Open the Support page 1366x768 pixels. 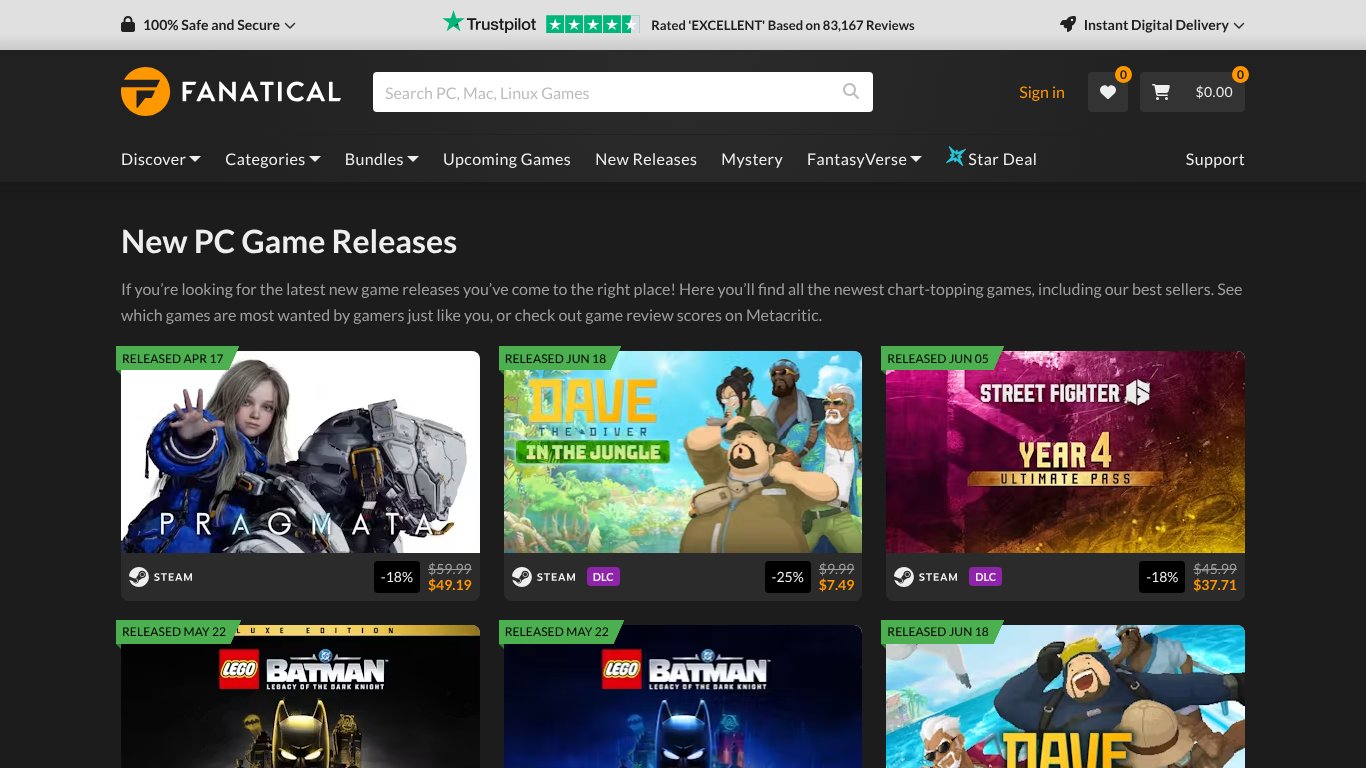[x=1215, y=159]
